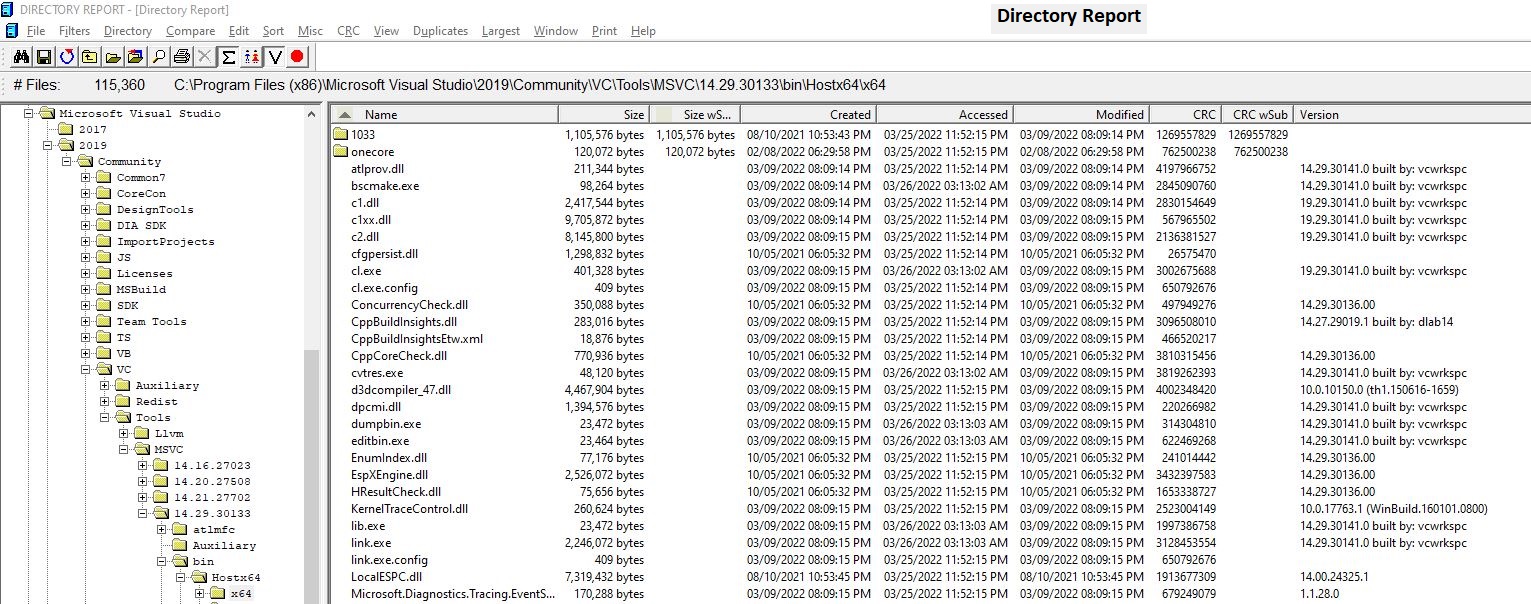Open the File menu
Image resolution: width=1531 pixels, height=604 pixels.
[x=36, y=31]
